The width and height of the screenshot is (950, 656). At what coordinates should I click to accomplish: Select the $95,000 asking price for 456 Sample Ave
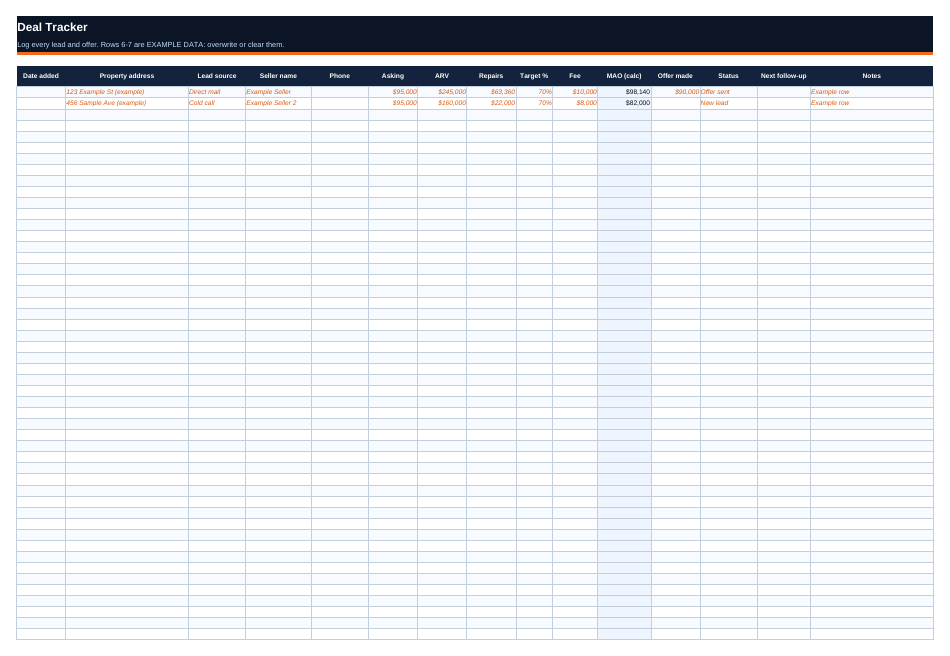point(393,103)
